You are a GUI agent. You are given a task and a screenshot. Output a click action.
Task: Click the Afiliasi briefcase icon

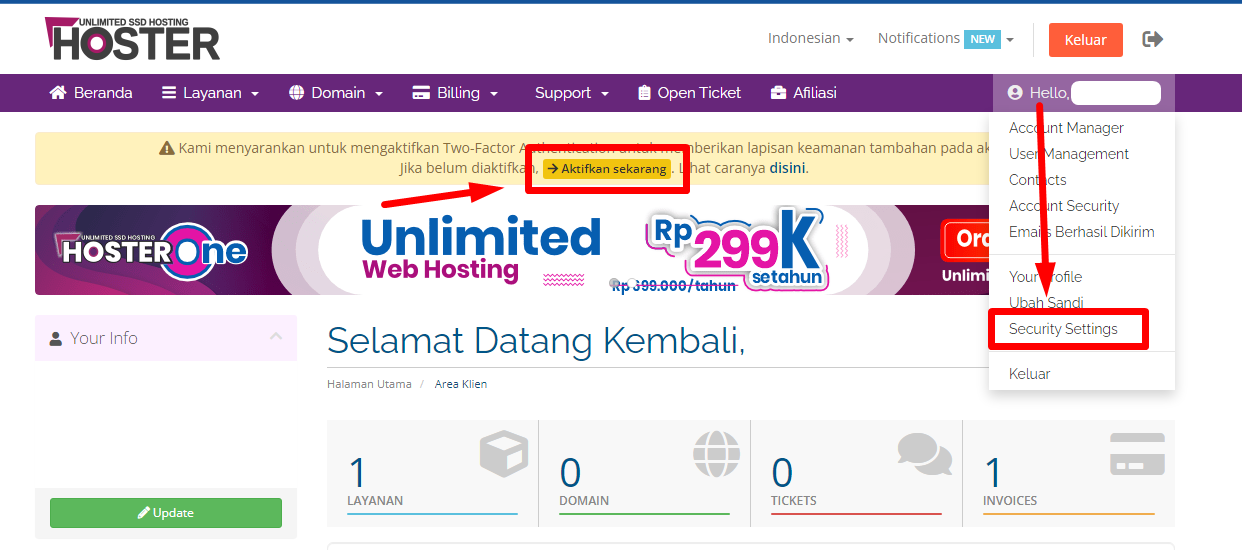[779, 93]
